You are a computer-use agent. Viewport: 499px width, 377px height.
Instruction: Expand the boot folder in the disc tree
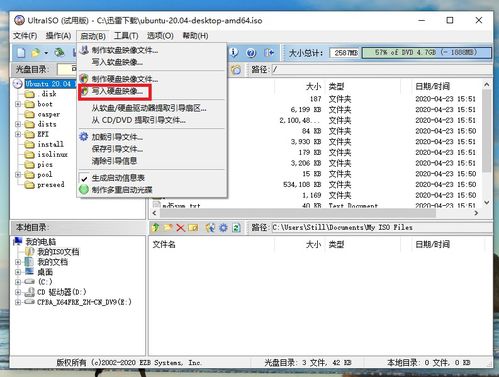(x=18, y=104)
